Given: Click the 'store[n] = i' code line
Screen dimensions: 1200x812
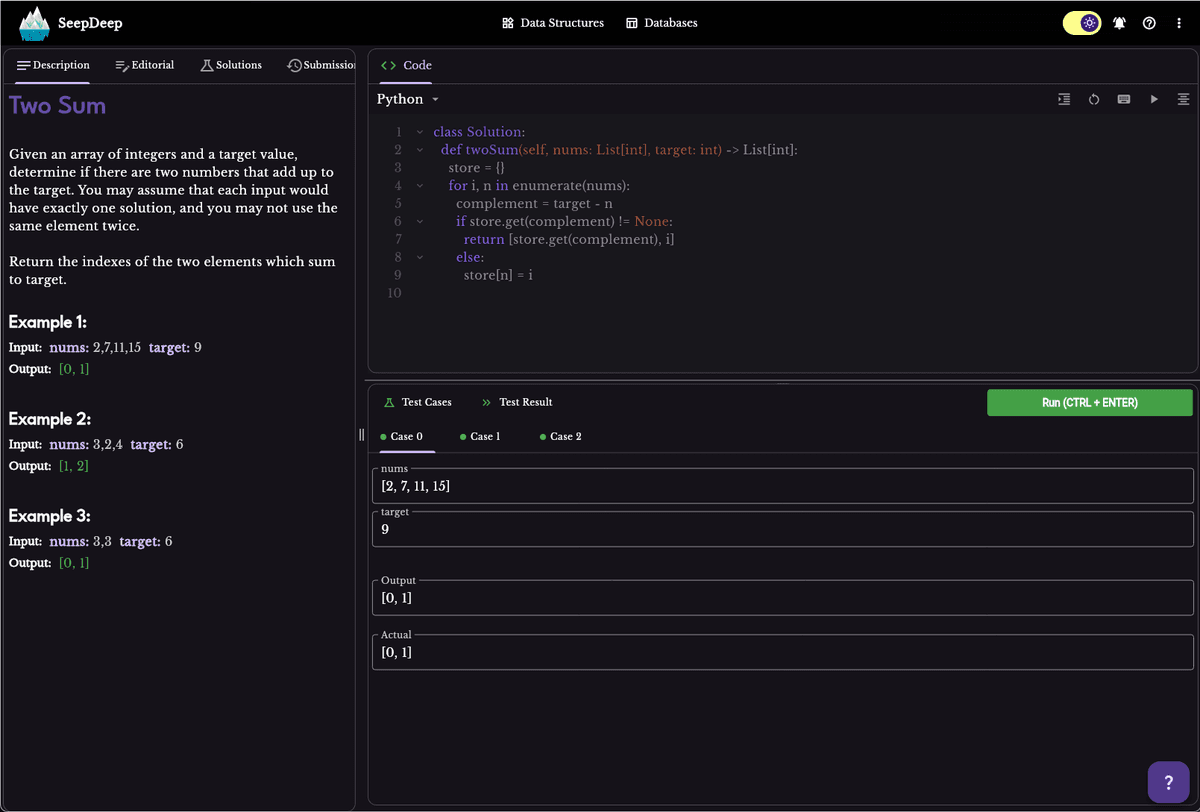Looking at the screenshot, I should 498,275.
